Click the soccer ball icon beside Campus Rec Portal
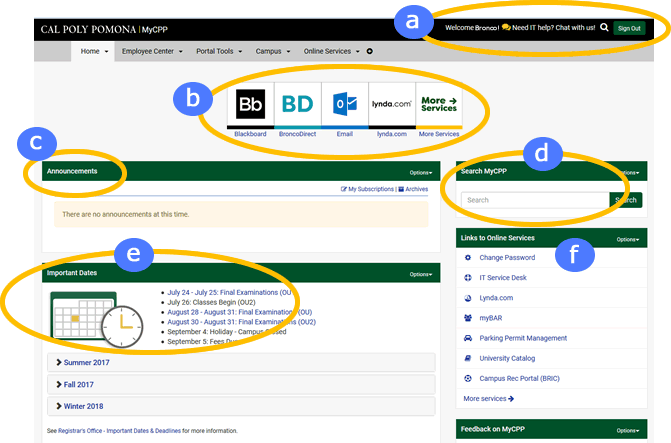Image resolution: width=671 pixels, height=443 pixels. pyautogui.click(x=468, y=378)
